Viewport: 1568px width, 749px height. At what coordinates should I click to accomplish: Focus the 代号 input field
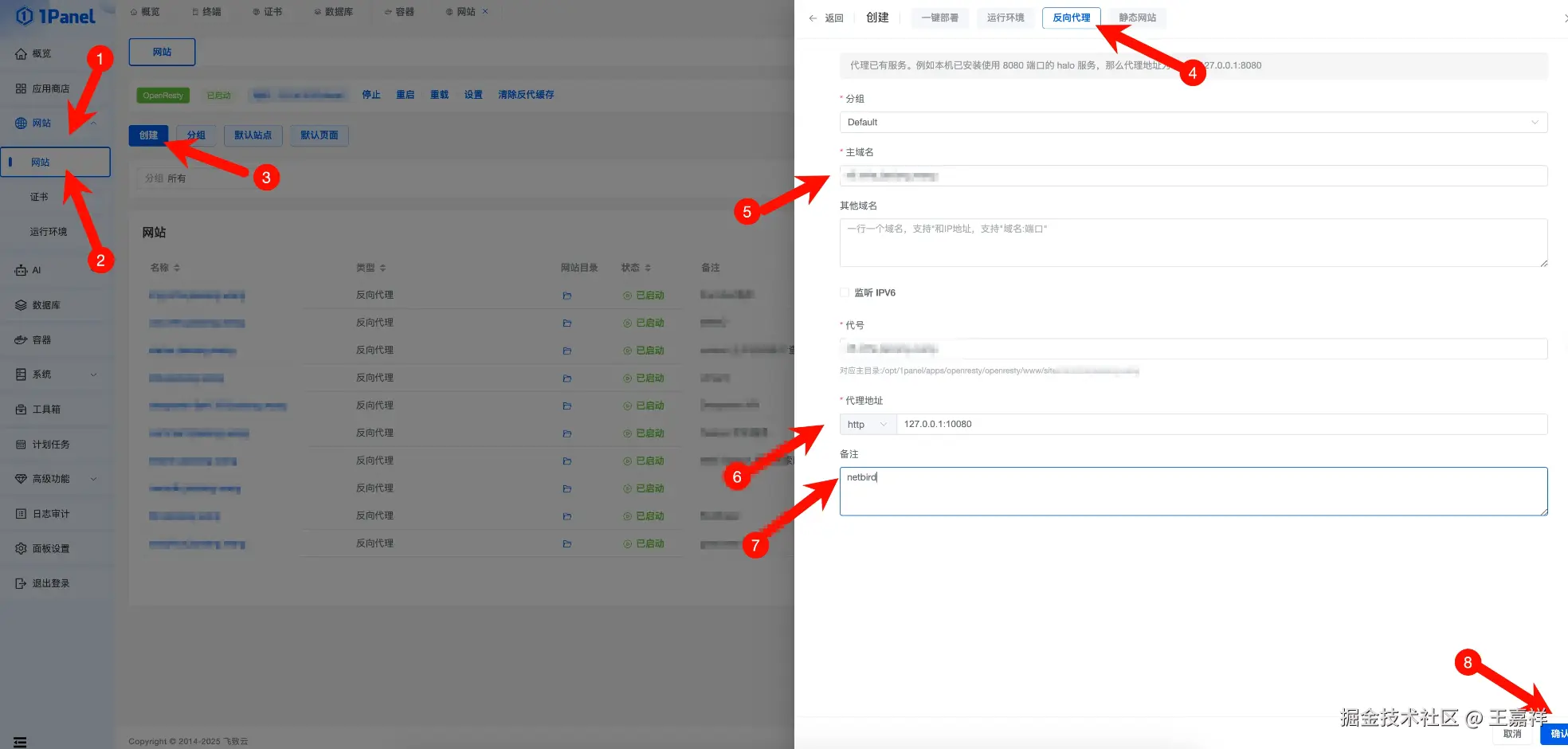pyautogui.click(x=1194, y=349)
